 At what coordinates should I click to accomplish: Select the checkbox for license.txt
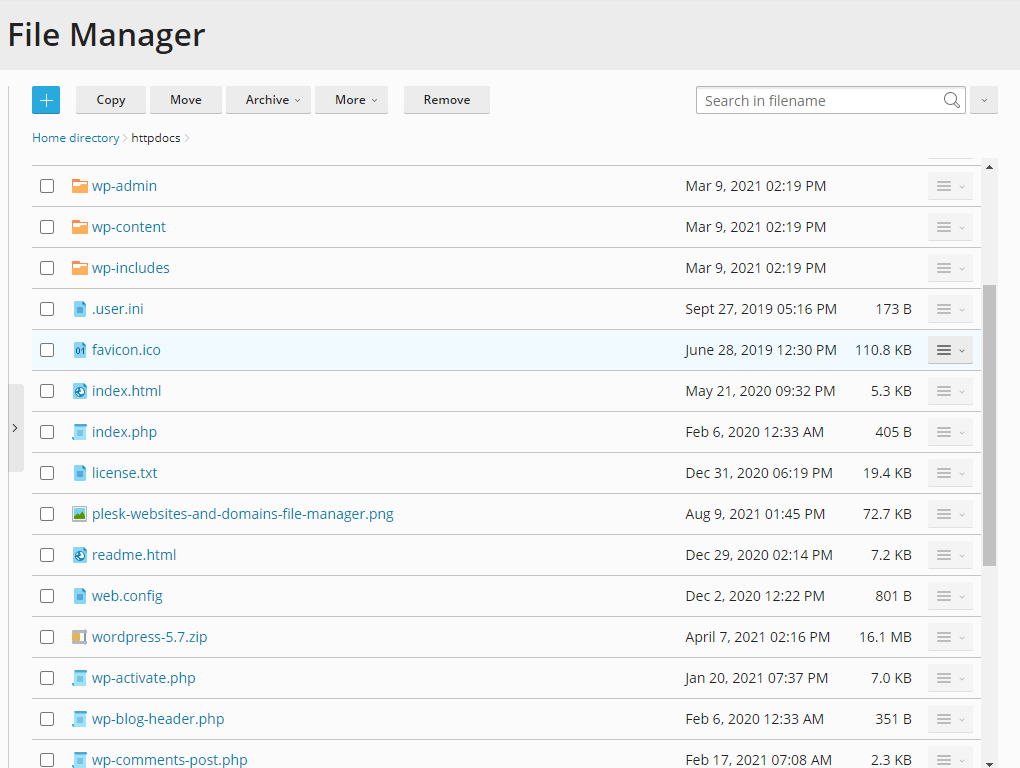coord(46,472)
